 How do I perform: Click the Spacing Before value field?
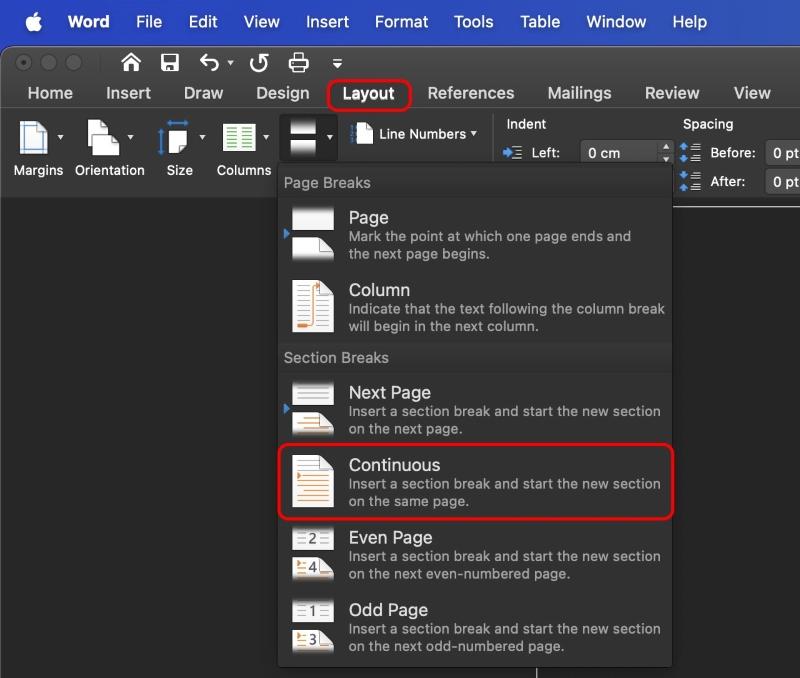click(x=783, y=153)
